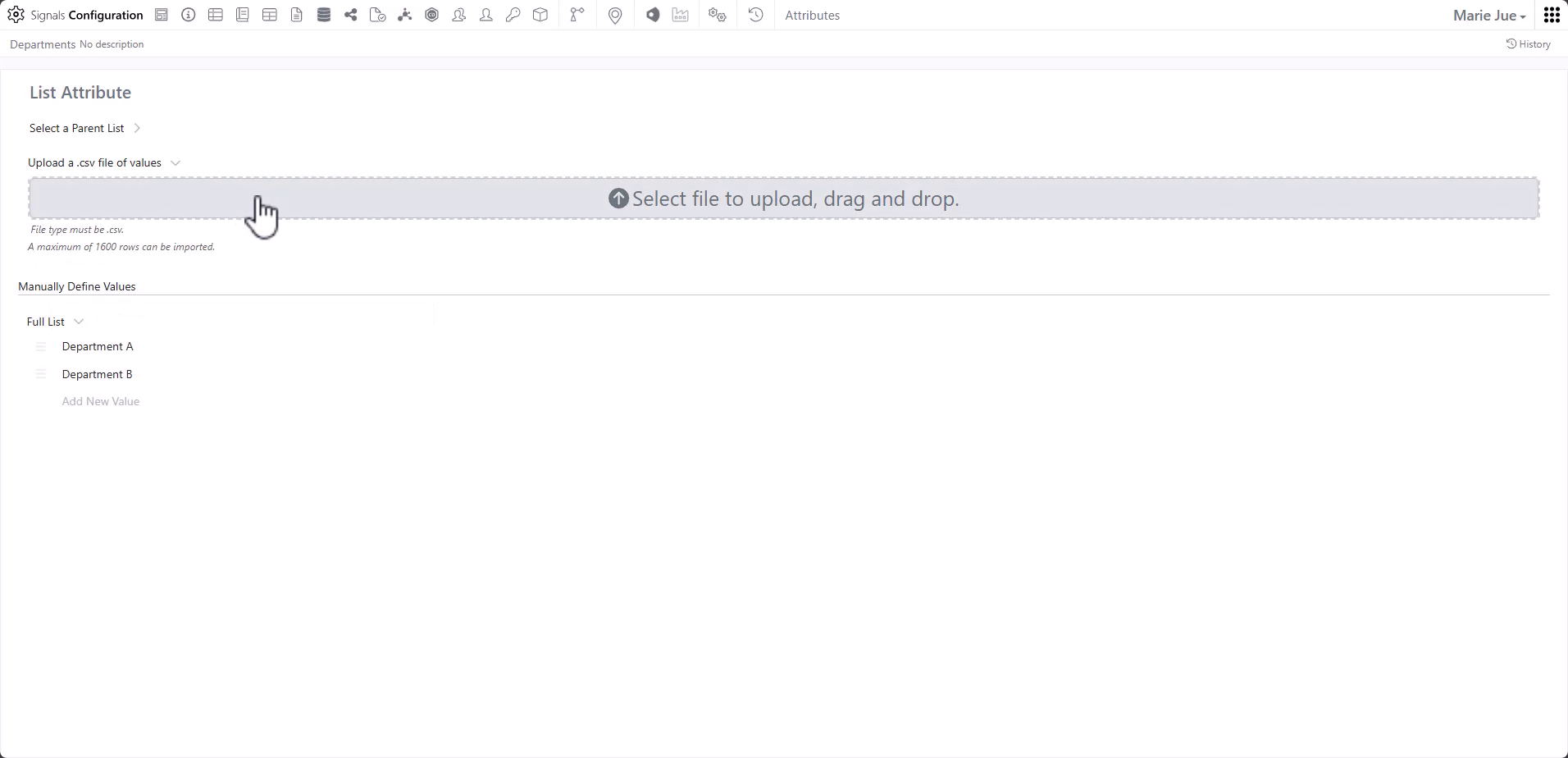Open the user groups icon

[x=459, y=15]
